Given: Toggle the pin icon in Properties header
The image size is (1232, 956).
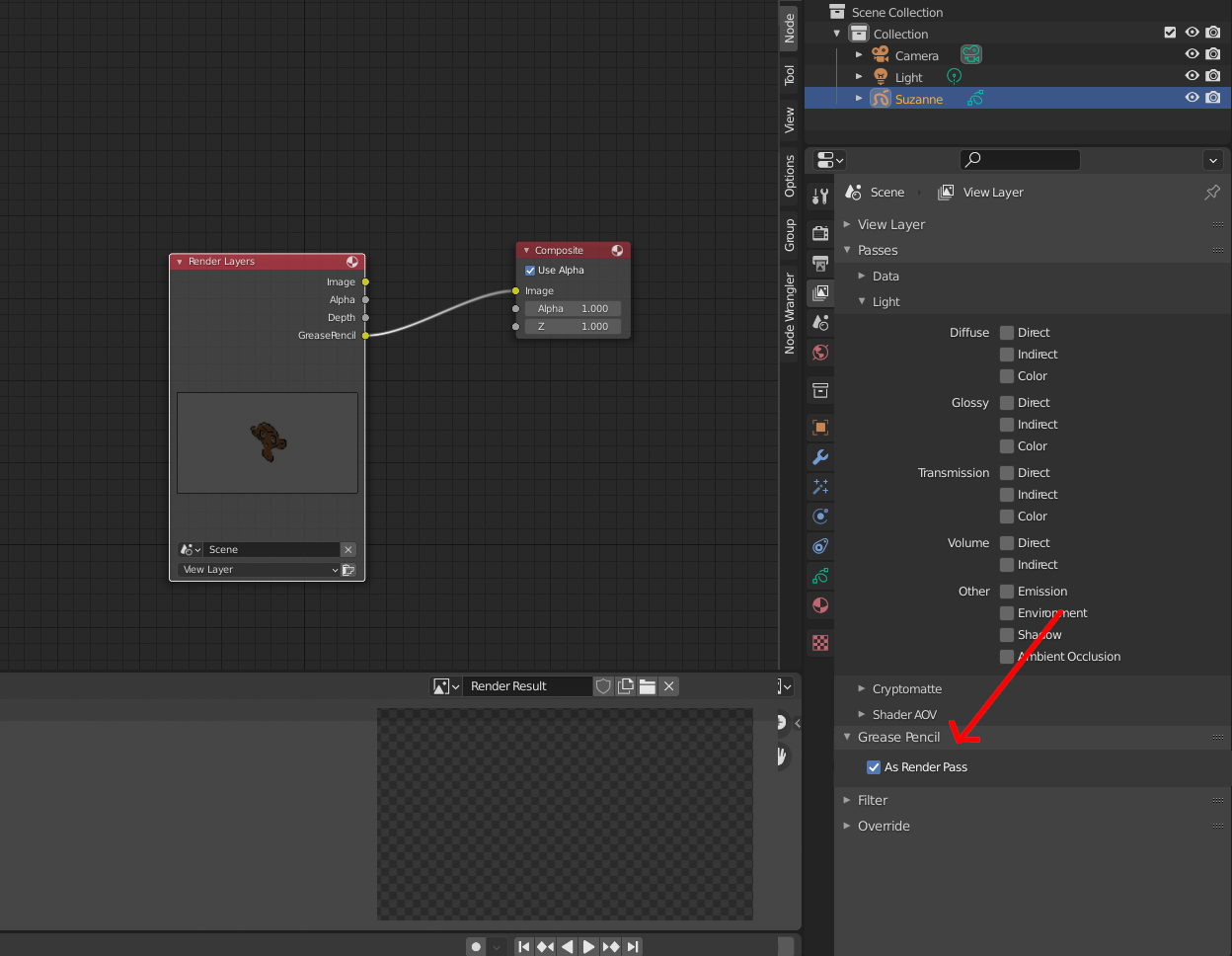Looking at the screenshot, I should pyautogui.click(x=1212, y=193).
